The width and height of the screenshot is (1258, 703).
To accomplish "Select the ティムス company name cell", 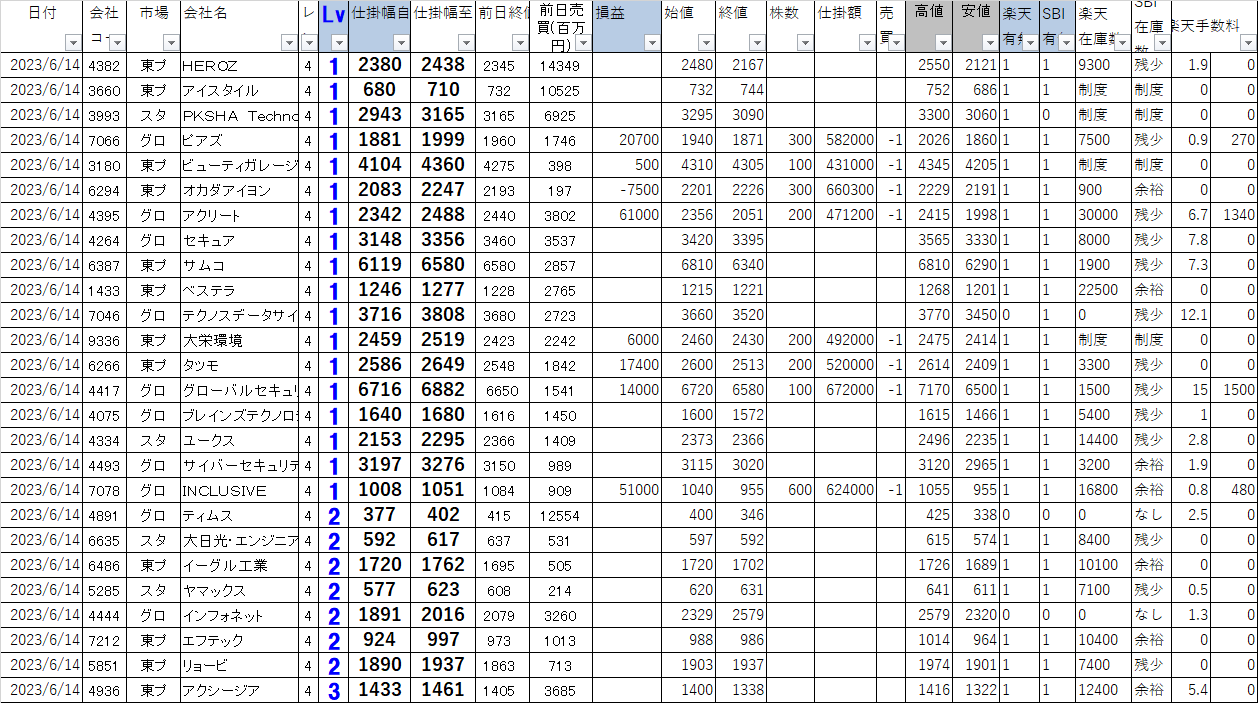I will pos(238,515).
